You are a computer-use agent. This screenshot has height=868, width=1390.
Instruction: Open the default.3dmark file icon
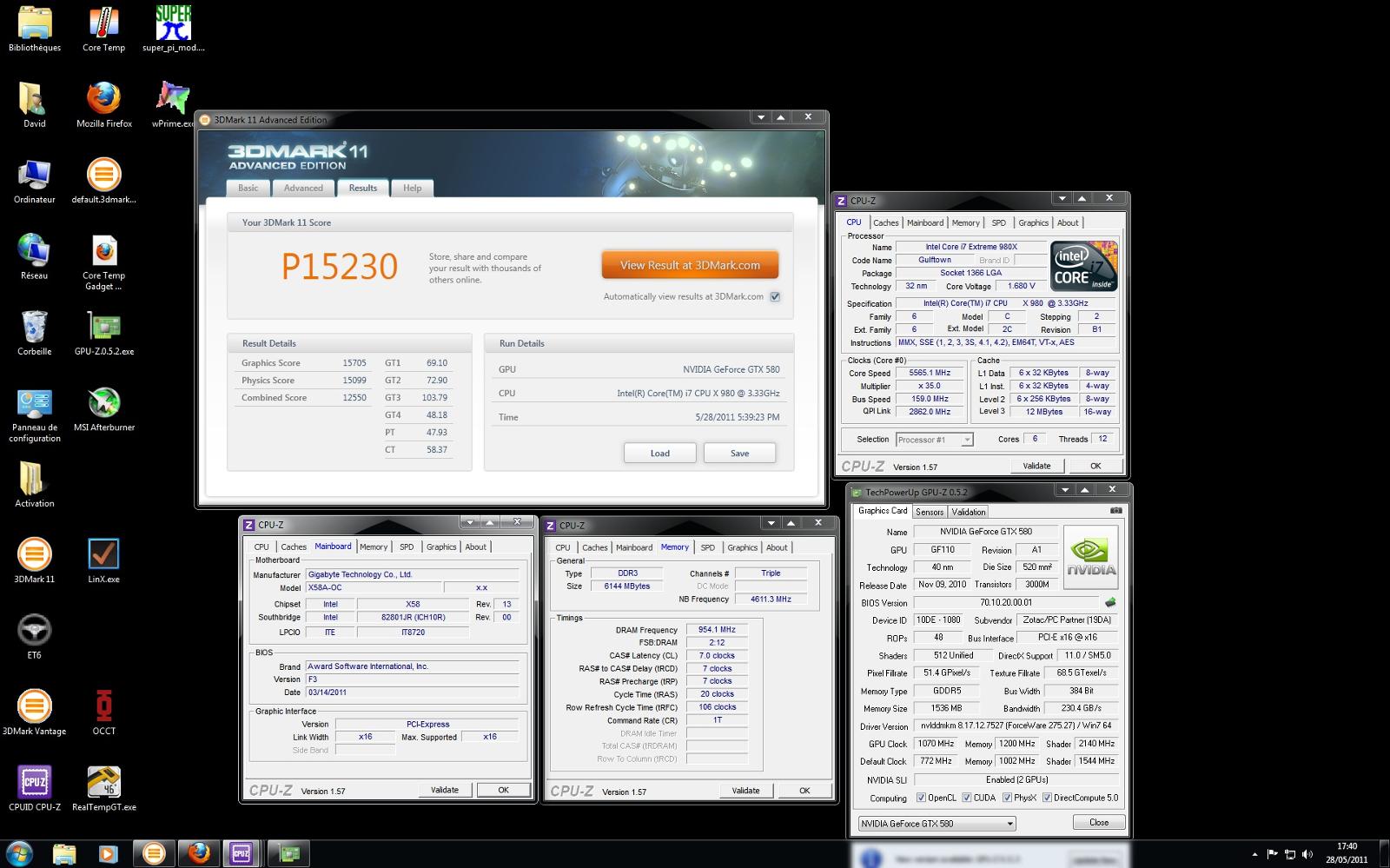pos(104,182)
